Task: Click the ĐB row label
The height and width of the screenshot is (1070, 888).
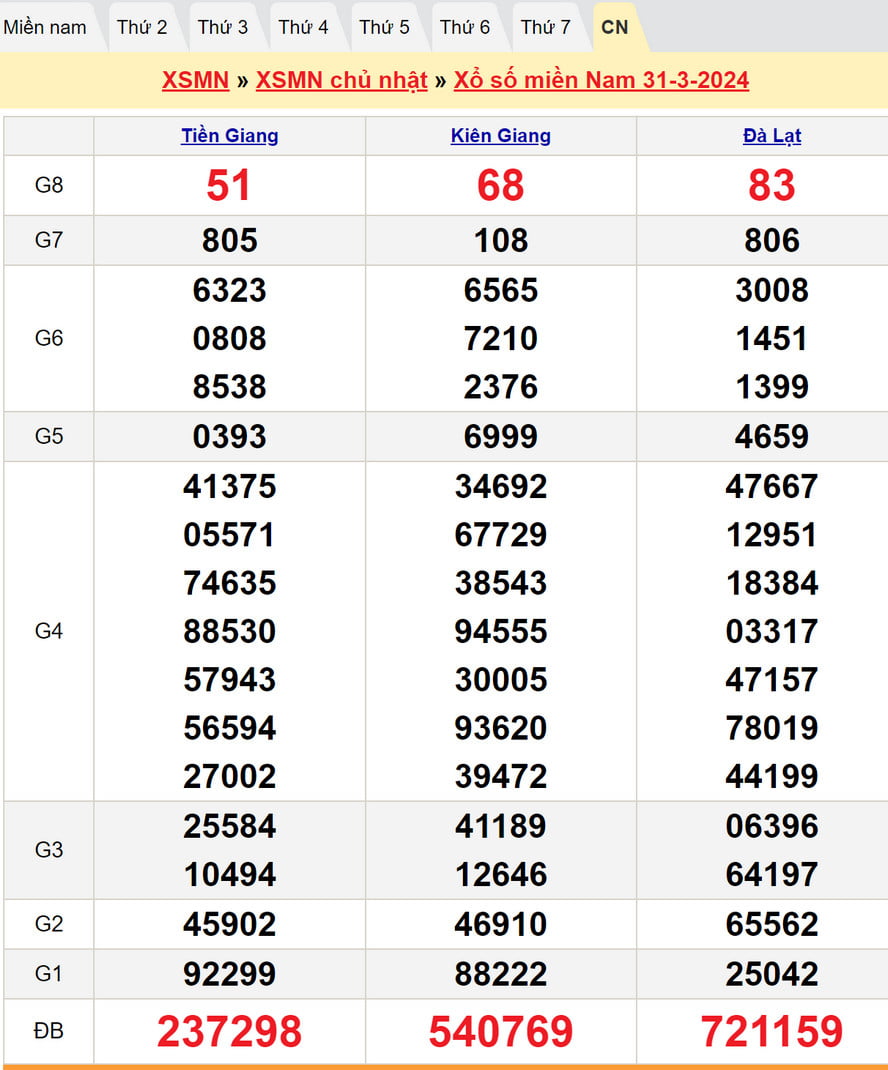Action: tap(49, 1030)
